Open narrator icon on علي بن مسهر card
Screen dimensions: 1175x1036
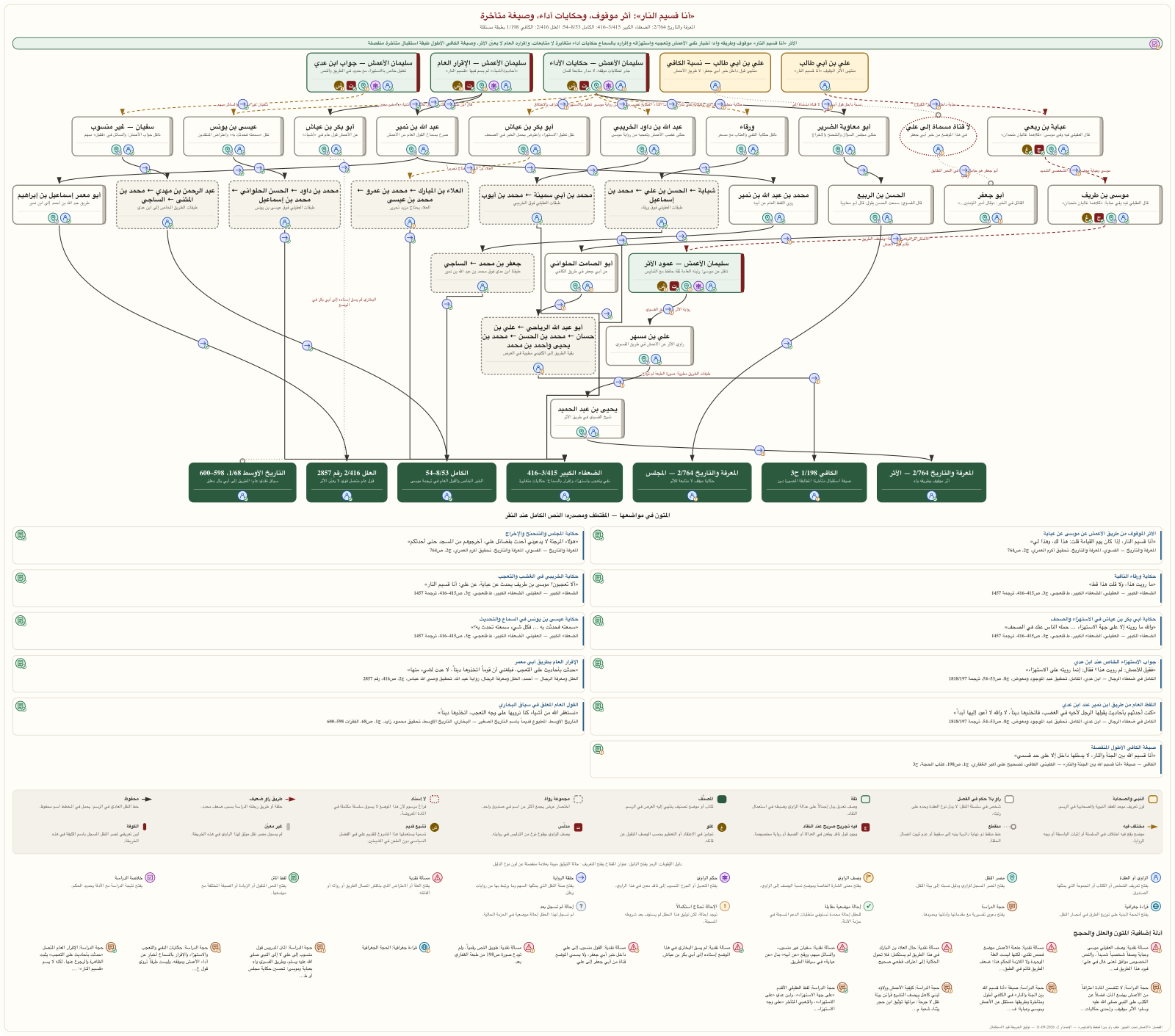656,359
